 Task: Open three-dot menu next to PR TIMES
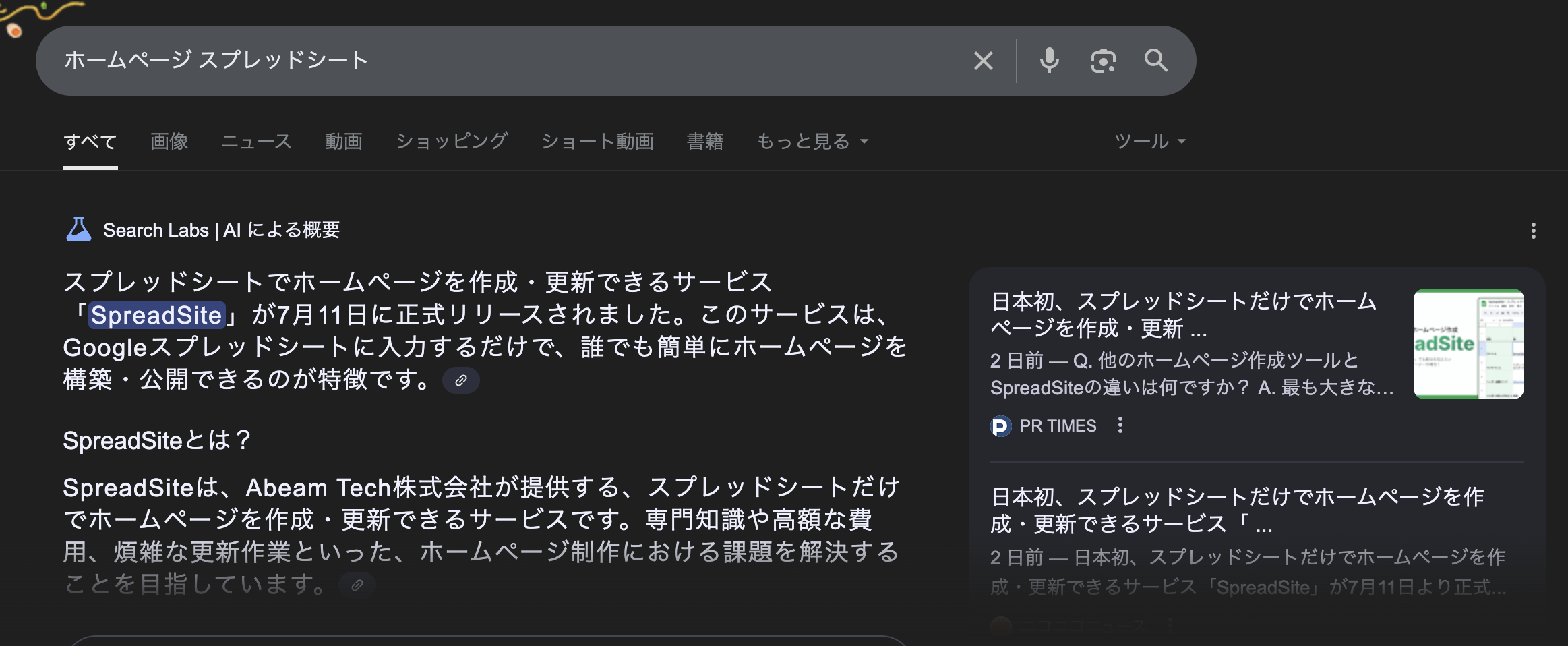coord(1120,425)
